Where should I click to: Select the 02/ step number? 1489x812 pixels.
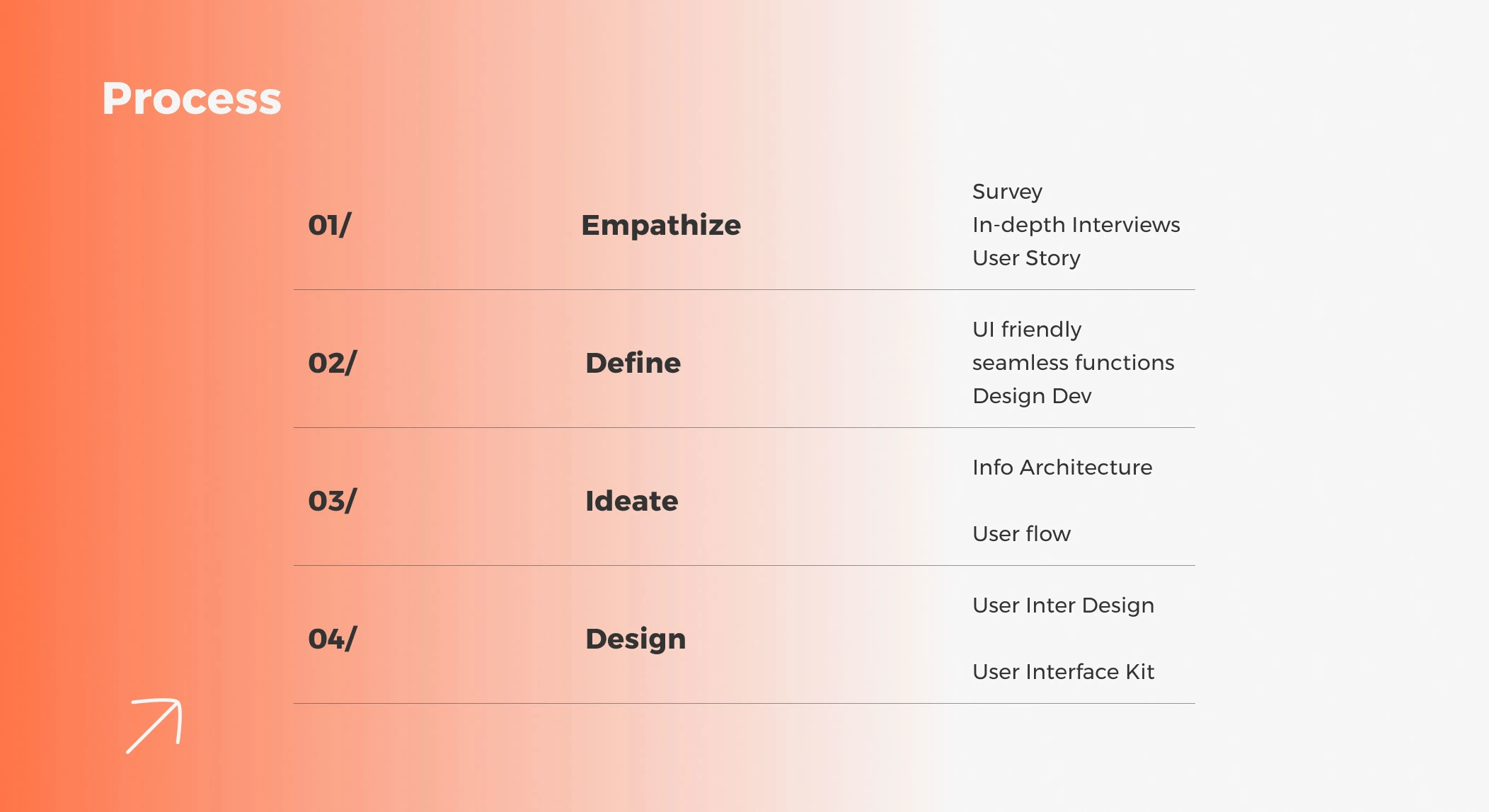(333, 364)
